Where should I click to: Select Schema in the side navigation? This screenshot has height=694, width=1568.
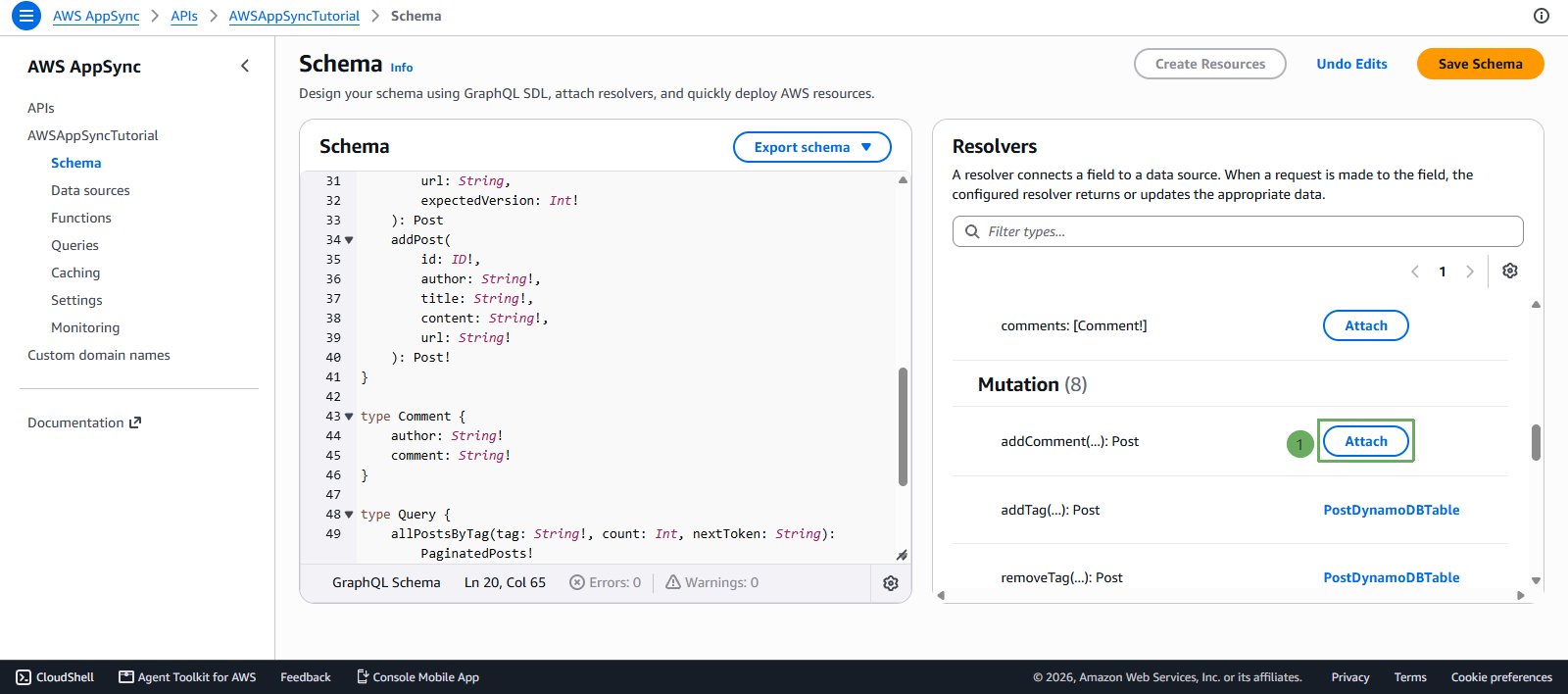point(76,163)
